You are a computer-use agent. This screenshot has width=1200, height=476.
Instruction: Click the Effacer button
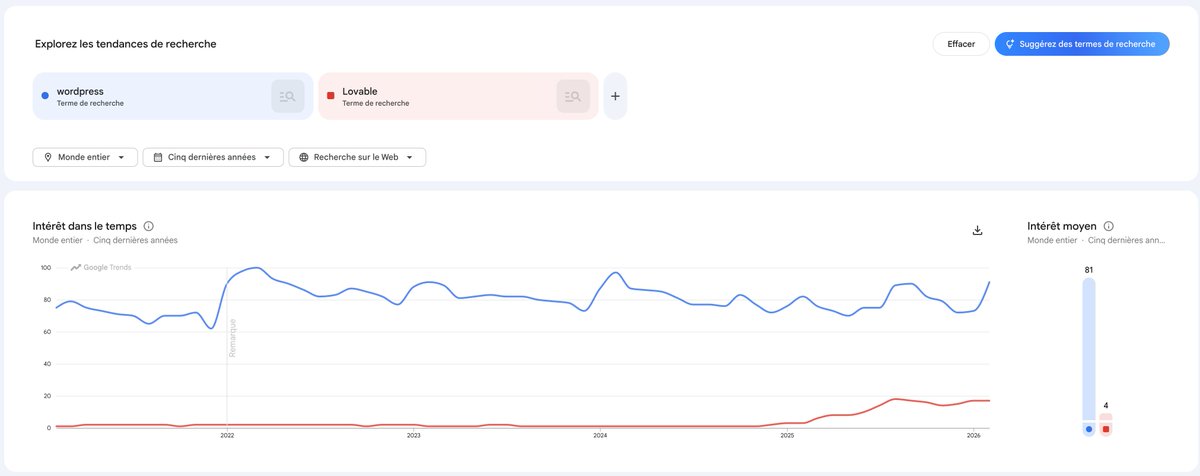(961, 44)
